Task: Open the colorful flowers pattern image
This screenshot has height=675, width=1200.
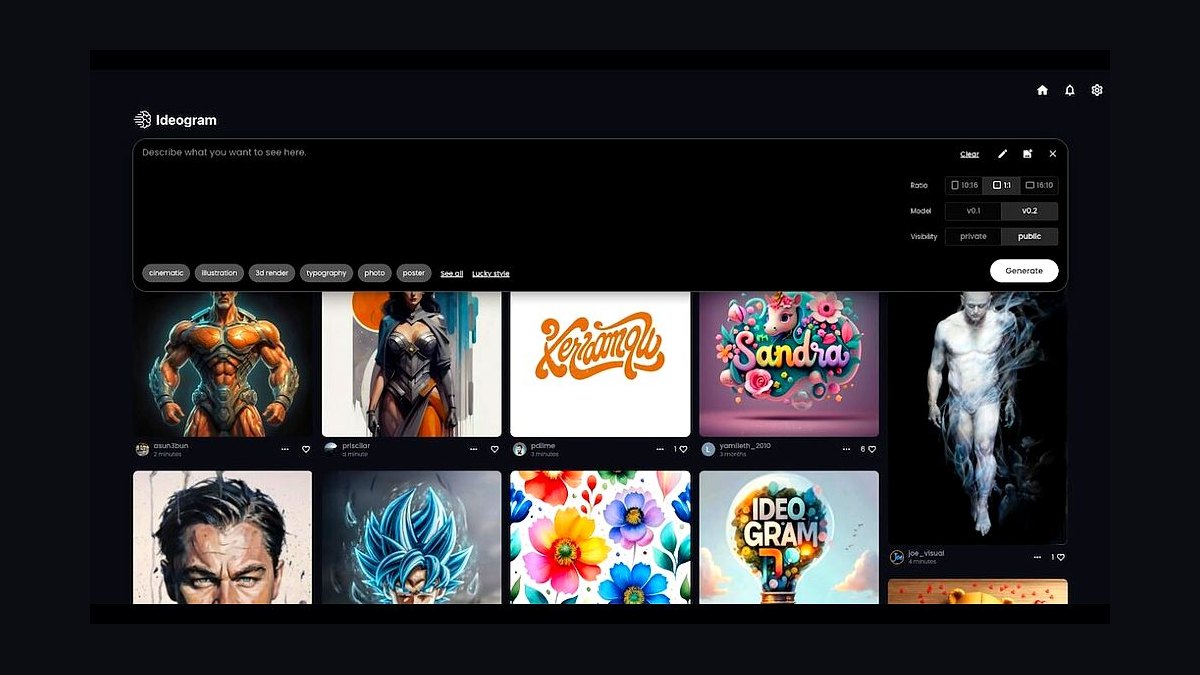Action: (x=600, y=537)
